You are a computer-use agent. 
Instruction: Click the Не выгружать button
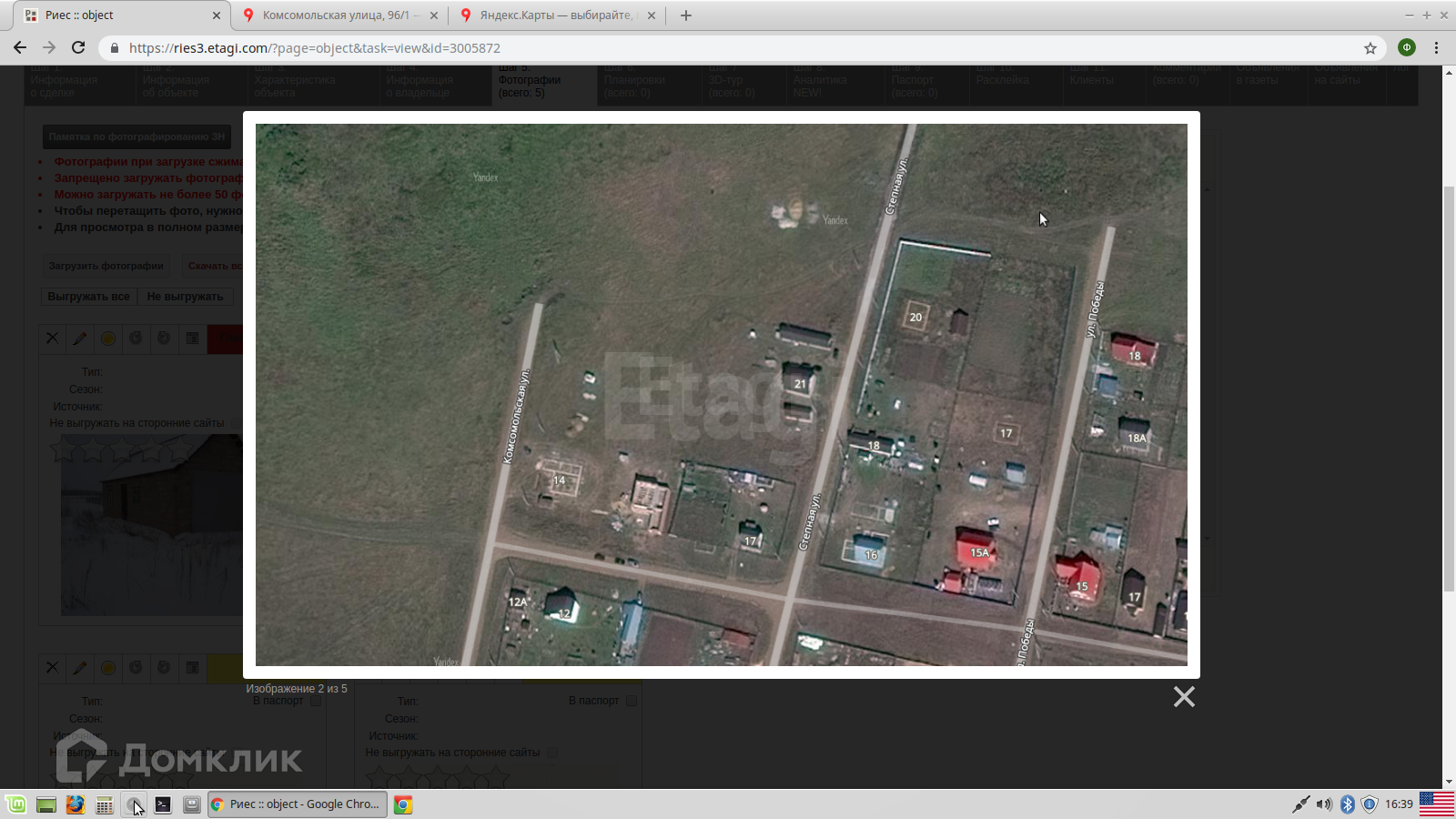coord(185,297)
